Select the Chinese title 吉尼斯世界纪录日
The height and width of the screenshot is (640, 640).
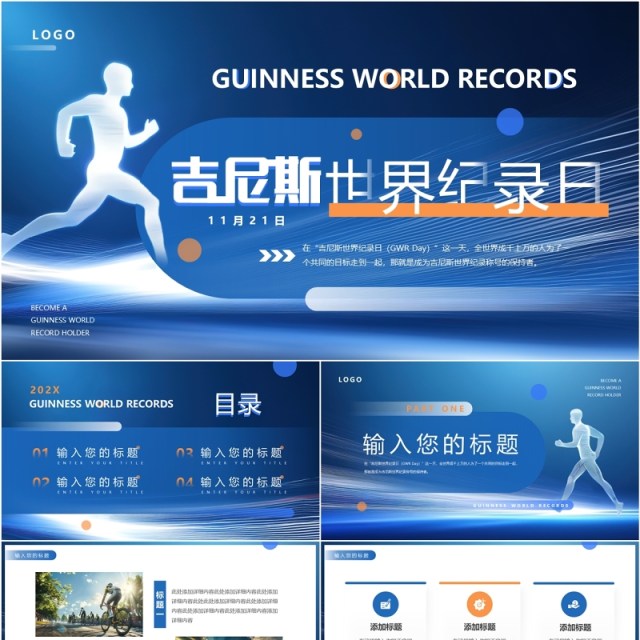point(386,186)
